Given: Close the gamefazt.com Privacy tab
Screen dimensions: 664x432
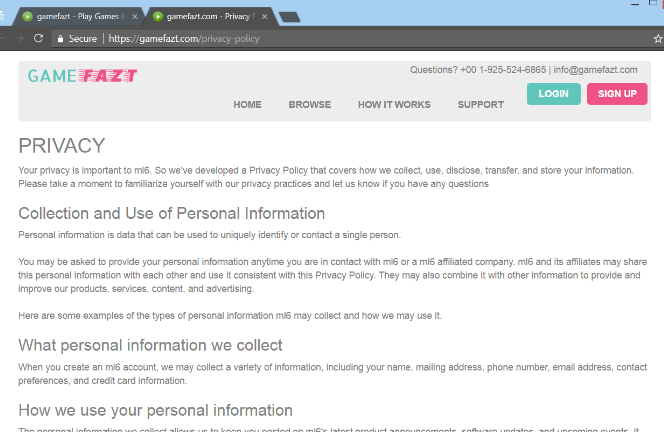Looking at the screenshot, I should point(265,17).
